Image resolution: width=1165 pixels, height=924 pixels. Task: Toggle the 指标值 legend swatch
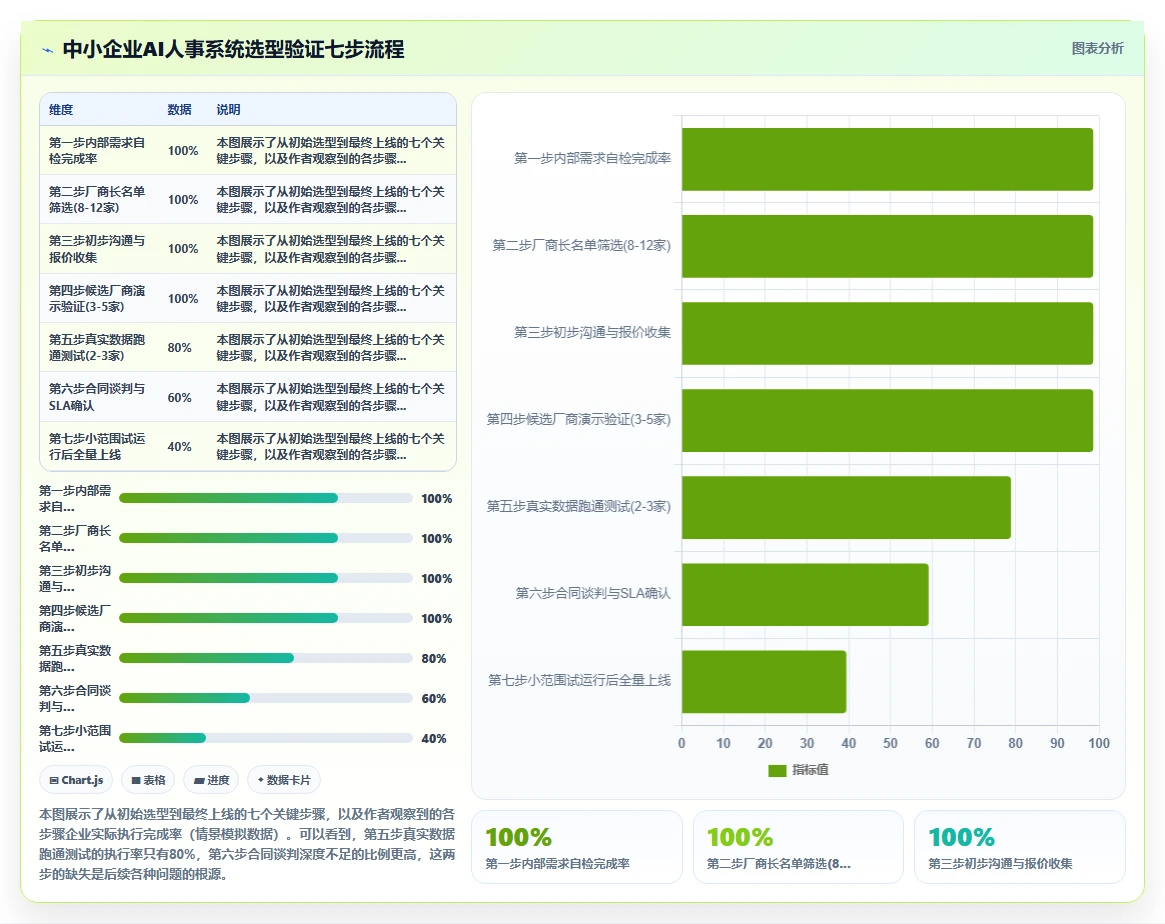coord(776,770)
